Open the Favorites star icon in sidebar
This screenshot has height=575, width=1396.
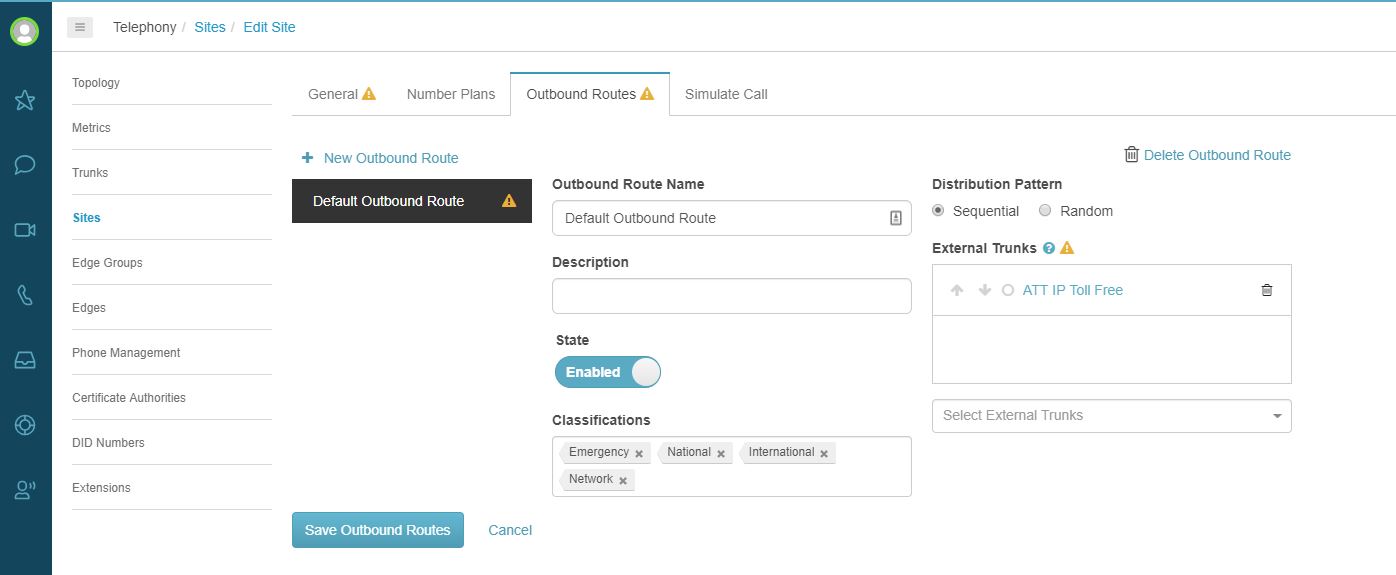25,100
